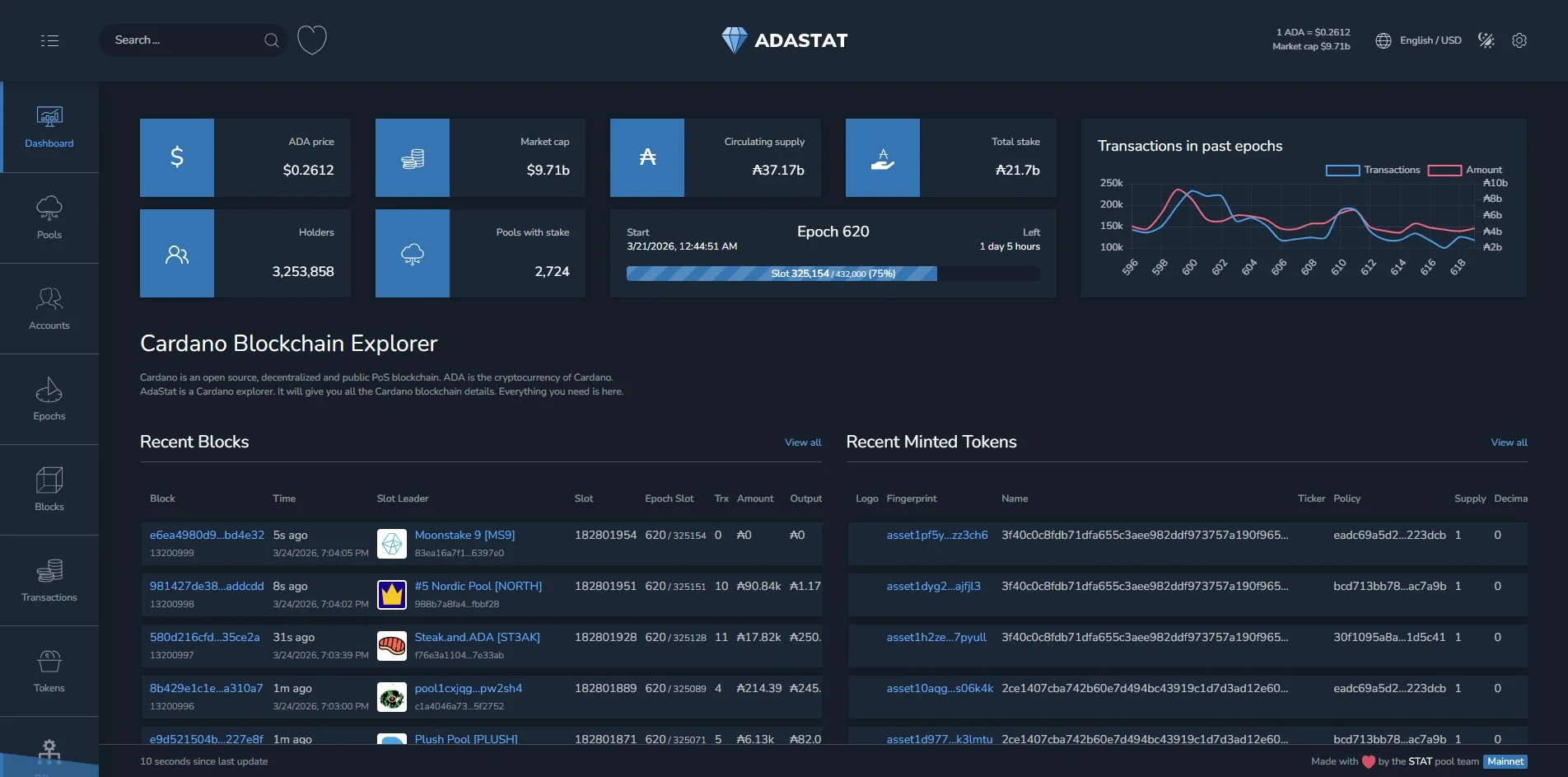Click the Market cap coins icon tile
This screenshot has height=777, width=1568.
[x=413, y=157]
